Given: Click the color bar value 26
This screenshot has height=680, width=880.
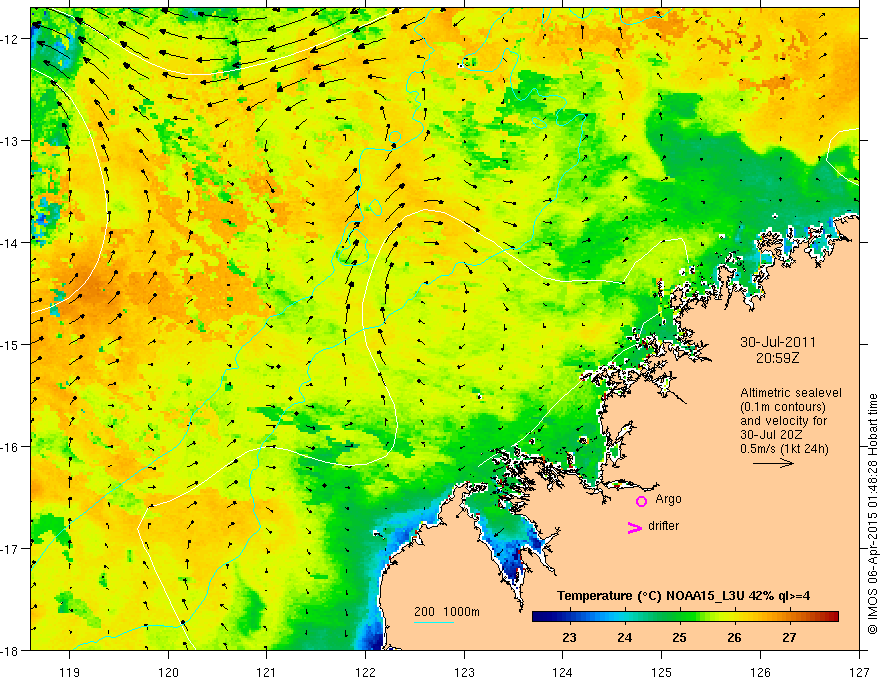Looking at the screenshot, I should (x=734, y=637).
